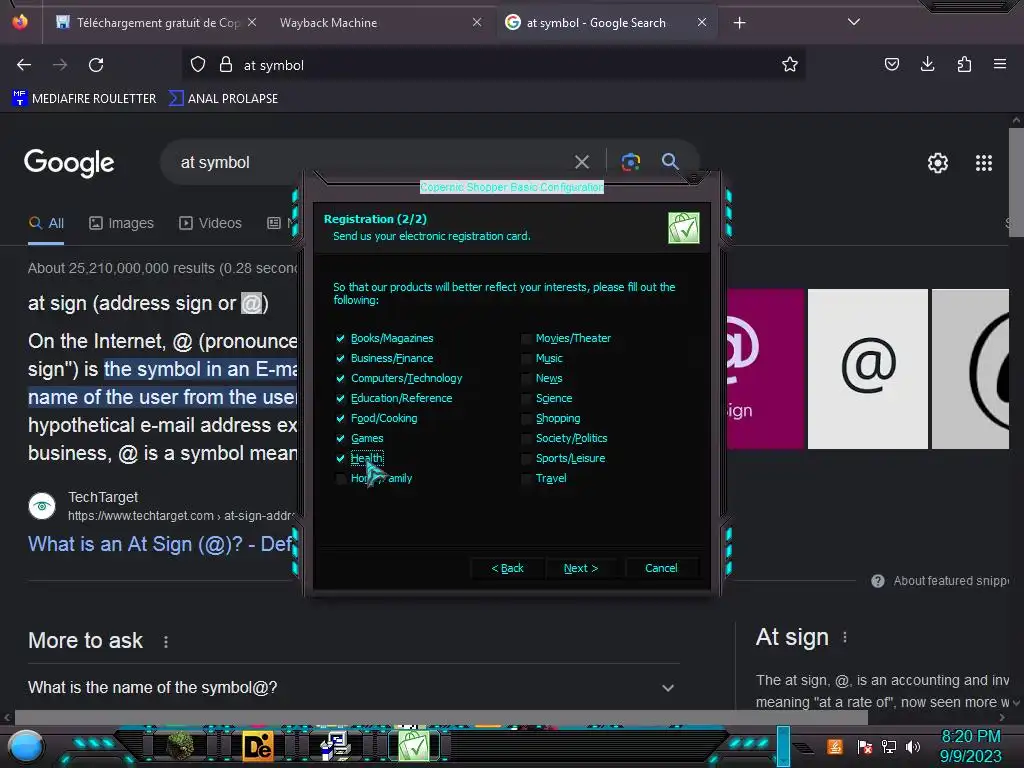Close the at symbol Google Search tab
This screenshot has height=768, width=1024.
pos(701,23)
